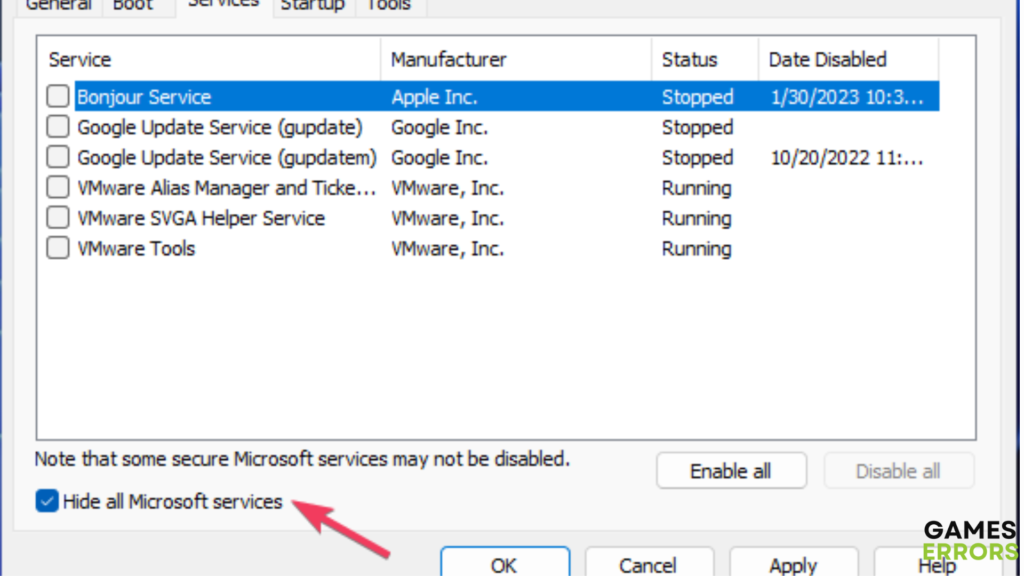
Task: Click the Date Disabled column header
Action: coord(848,60)
